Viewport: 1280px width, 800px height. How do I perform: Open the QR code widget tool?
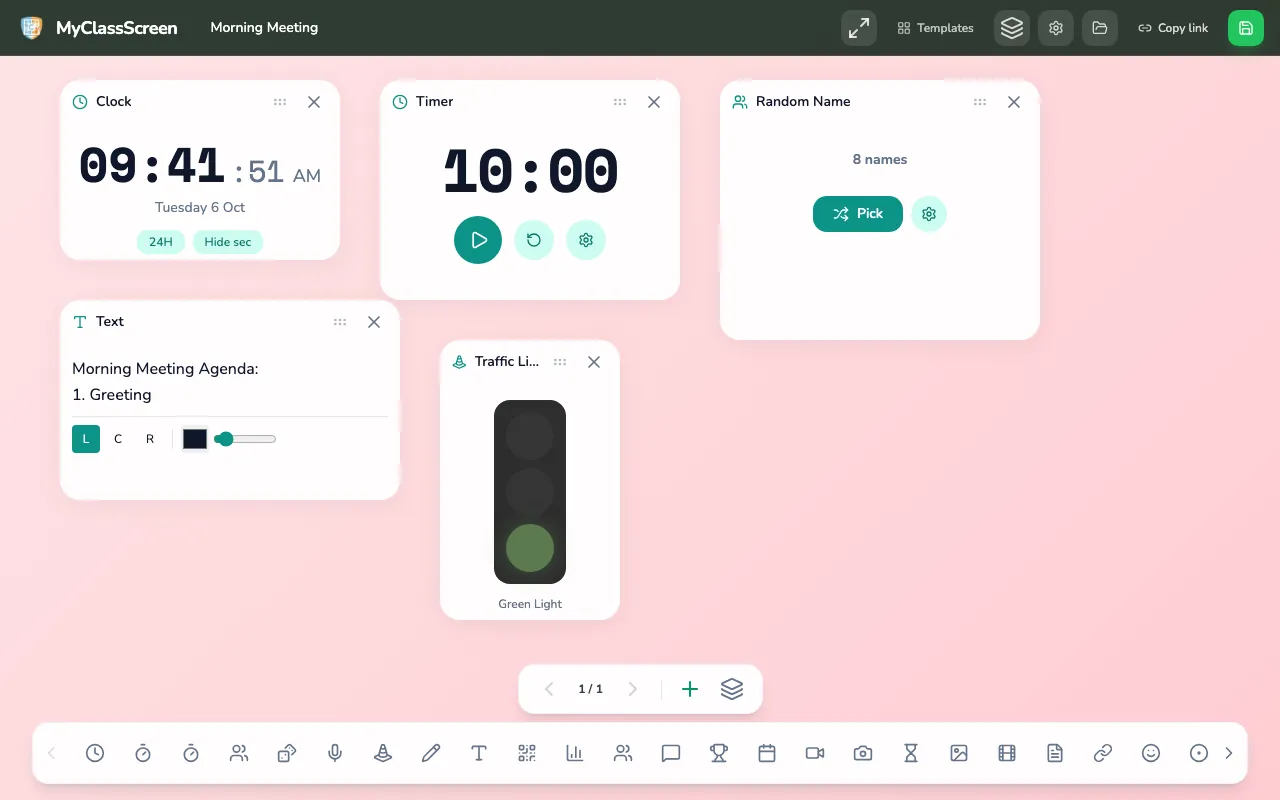[527, 753]
